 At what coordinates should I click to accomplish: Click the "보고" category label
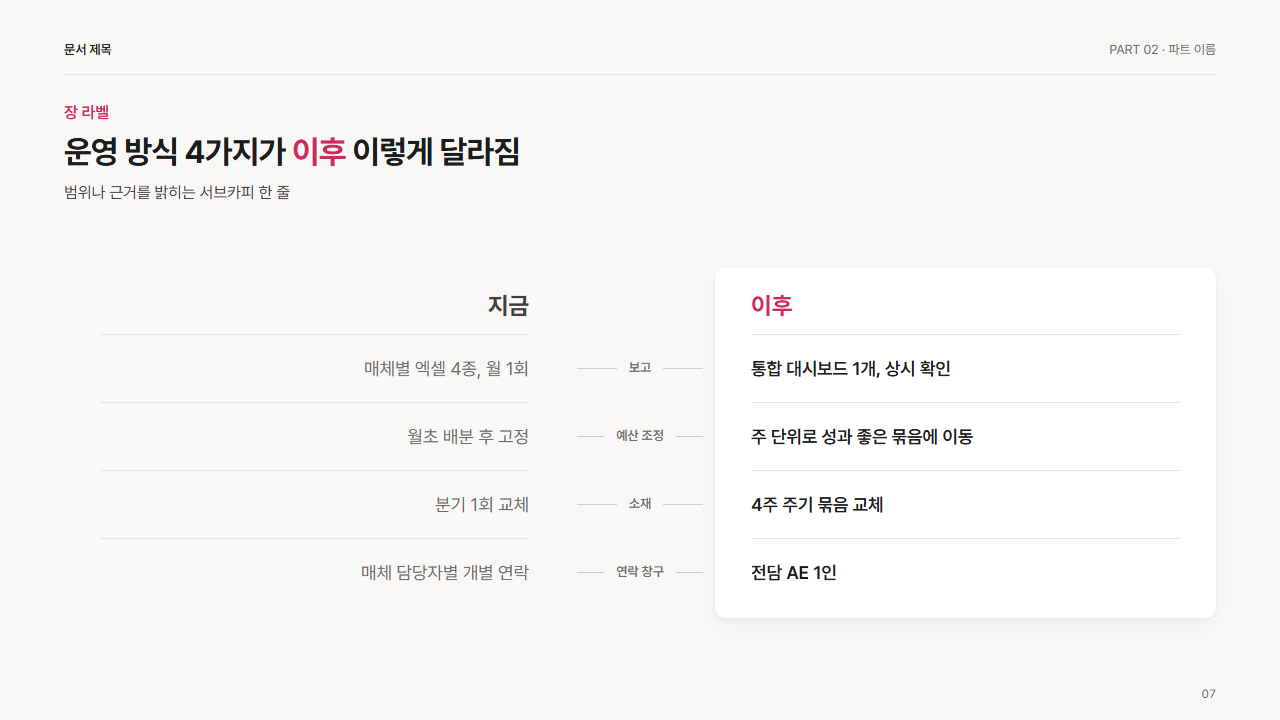[640, 368]
